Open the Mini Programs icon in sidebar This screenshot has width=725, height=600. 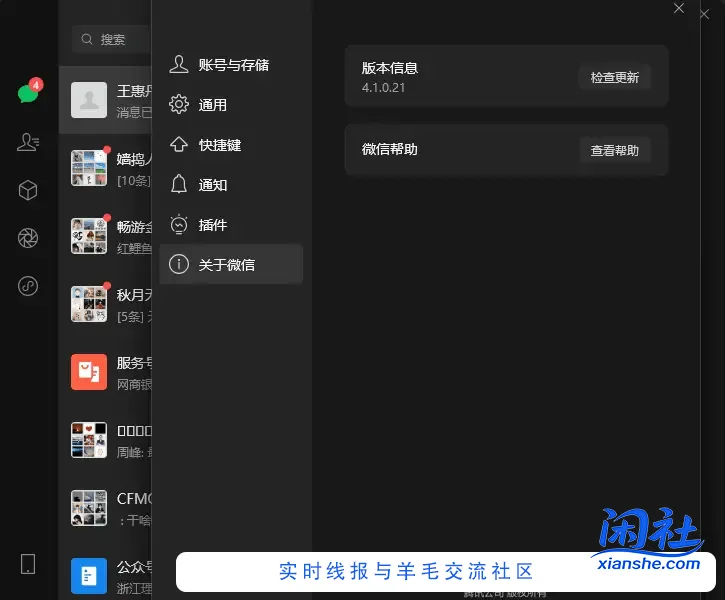[x=28, y=287]
